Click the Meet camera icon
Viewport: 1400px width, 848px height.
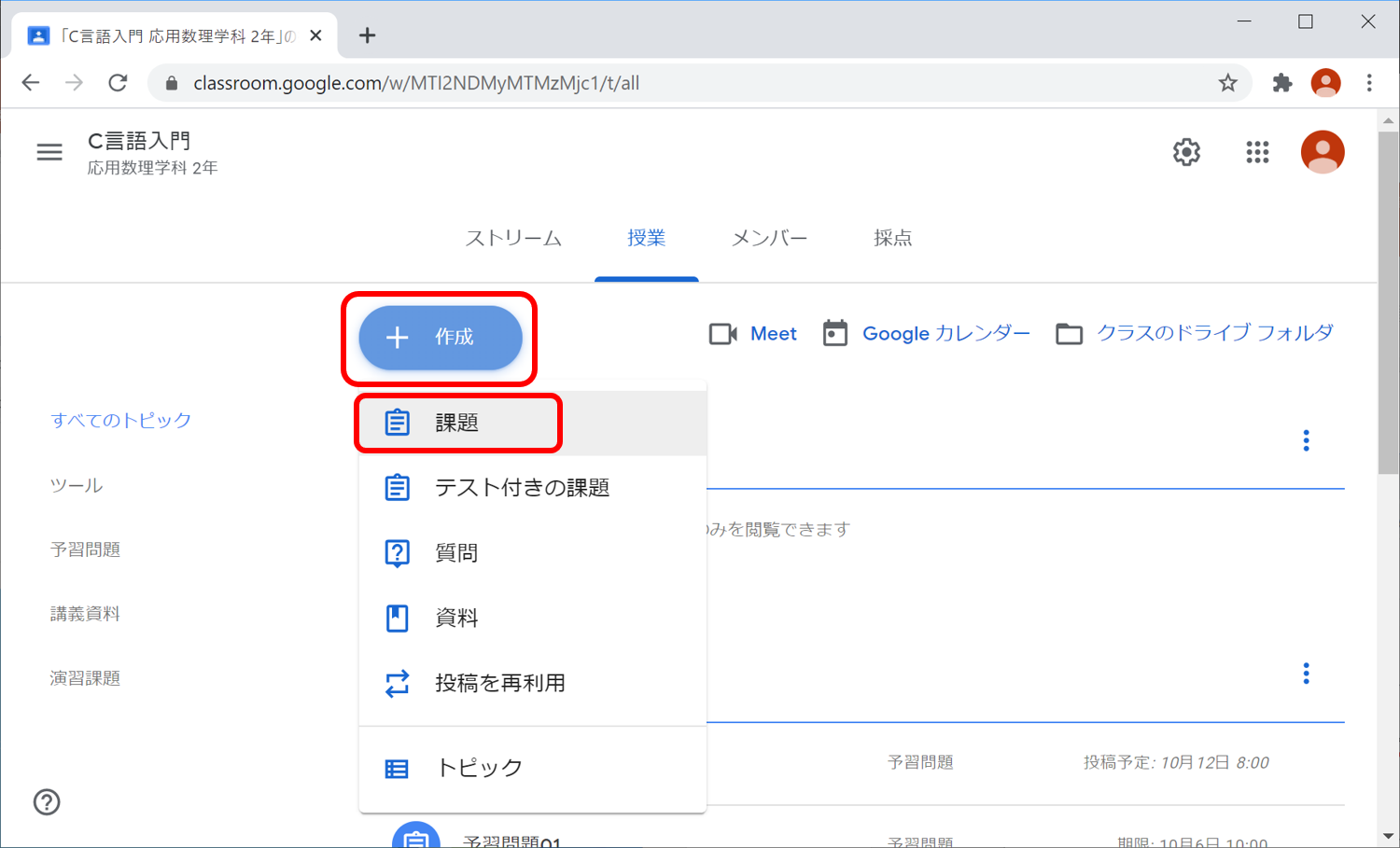point(723,334)
